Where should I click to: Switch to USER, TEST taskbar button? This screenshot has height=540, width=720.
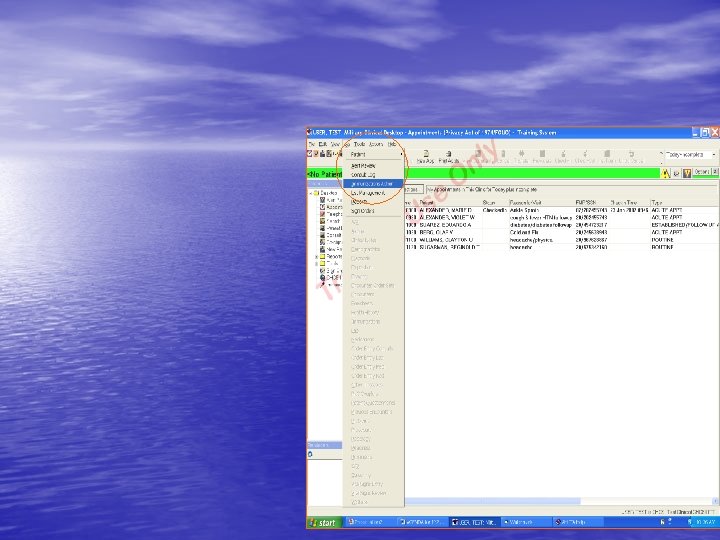(x=474, y=522)
